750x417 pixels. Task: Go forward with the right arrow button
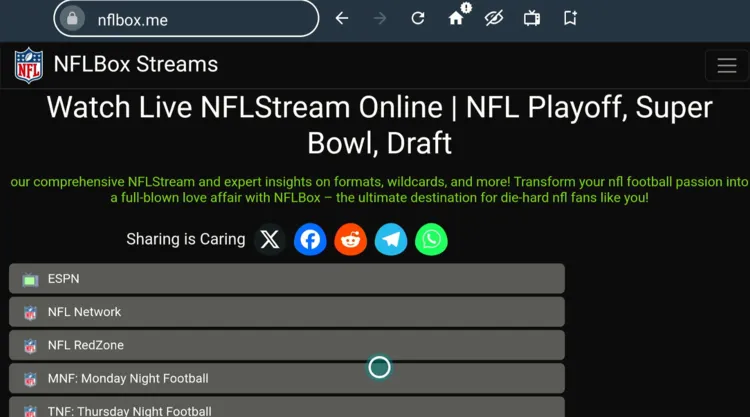[x=380, y=19]
